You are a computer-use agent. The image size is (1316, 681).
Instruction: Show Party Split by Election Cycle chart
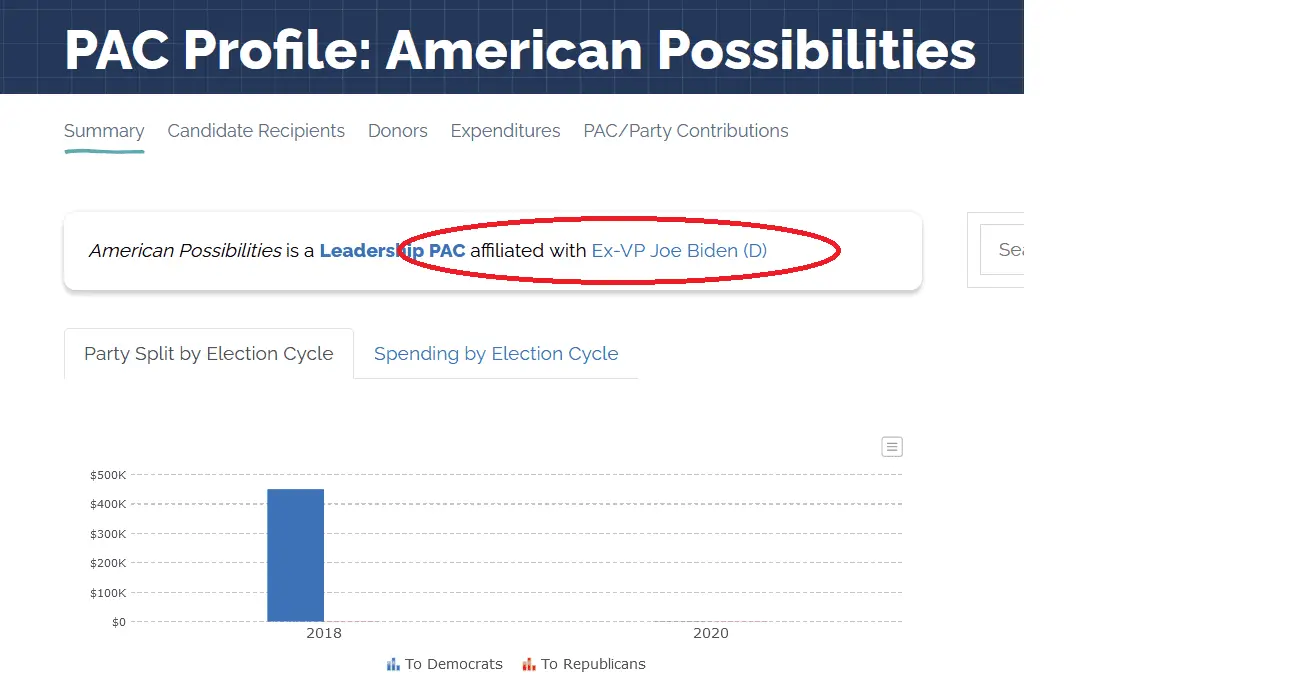click(x=208, y=354)
